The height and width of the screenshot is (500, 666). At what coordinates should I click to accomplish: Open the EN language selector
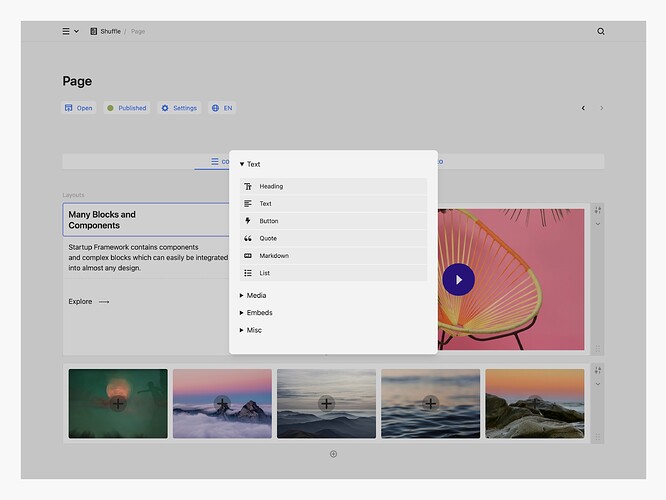[222, 108]
